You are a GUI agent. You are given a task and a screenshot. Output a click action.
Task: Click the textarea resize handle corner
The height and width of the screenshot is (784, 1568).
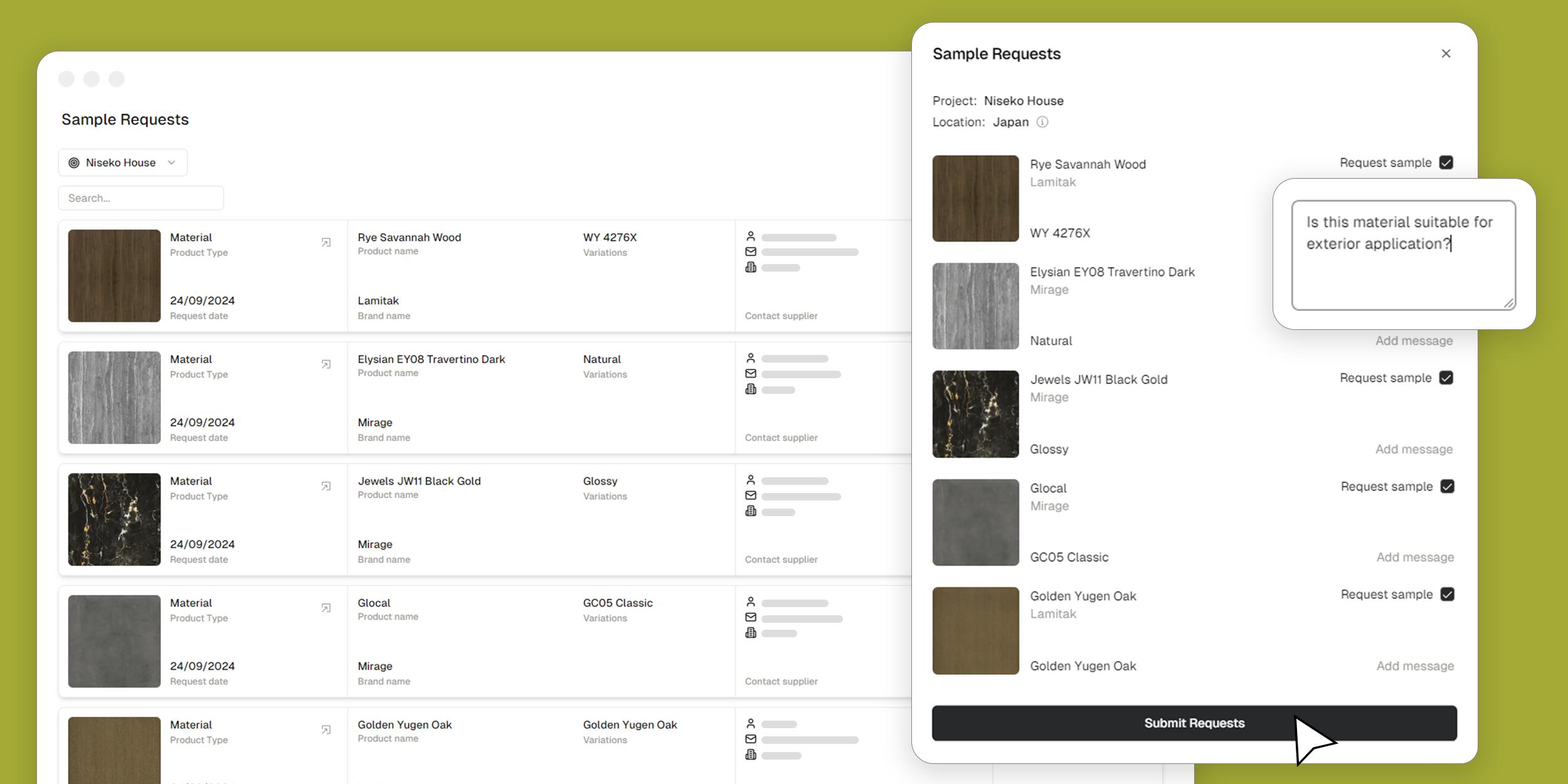click(1509, 303)
